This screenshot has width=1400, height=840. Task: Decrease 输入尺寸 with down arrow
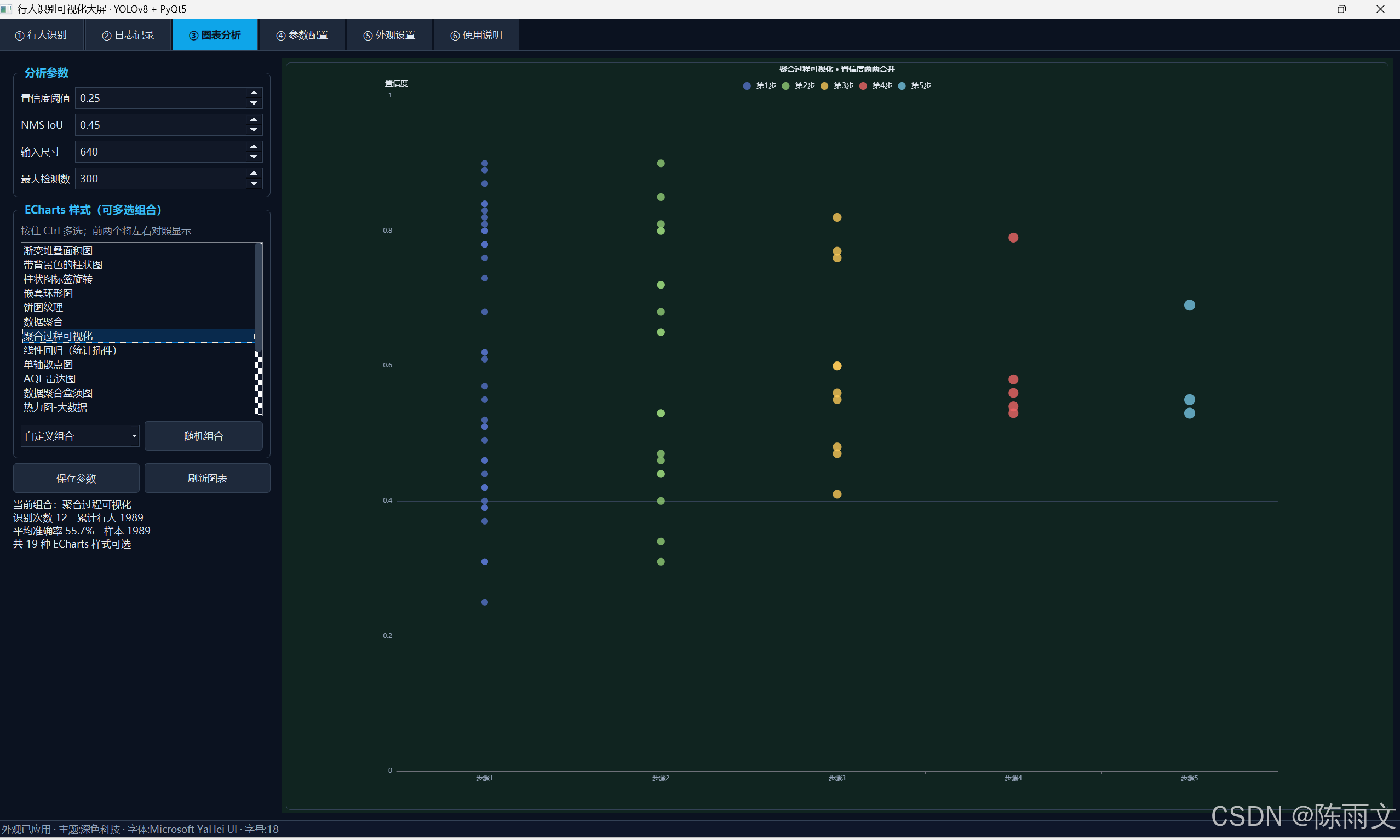click(x=254, y=157)
